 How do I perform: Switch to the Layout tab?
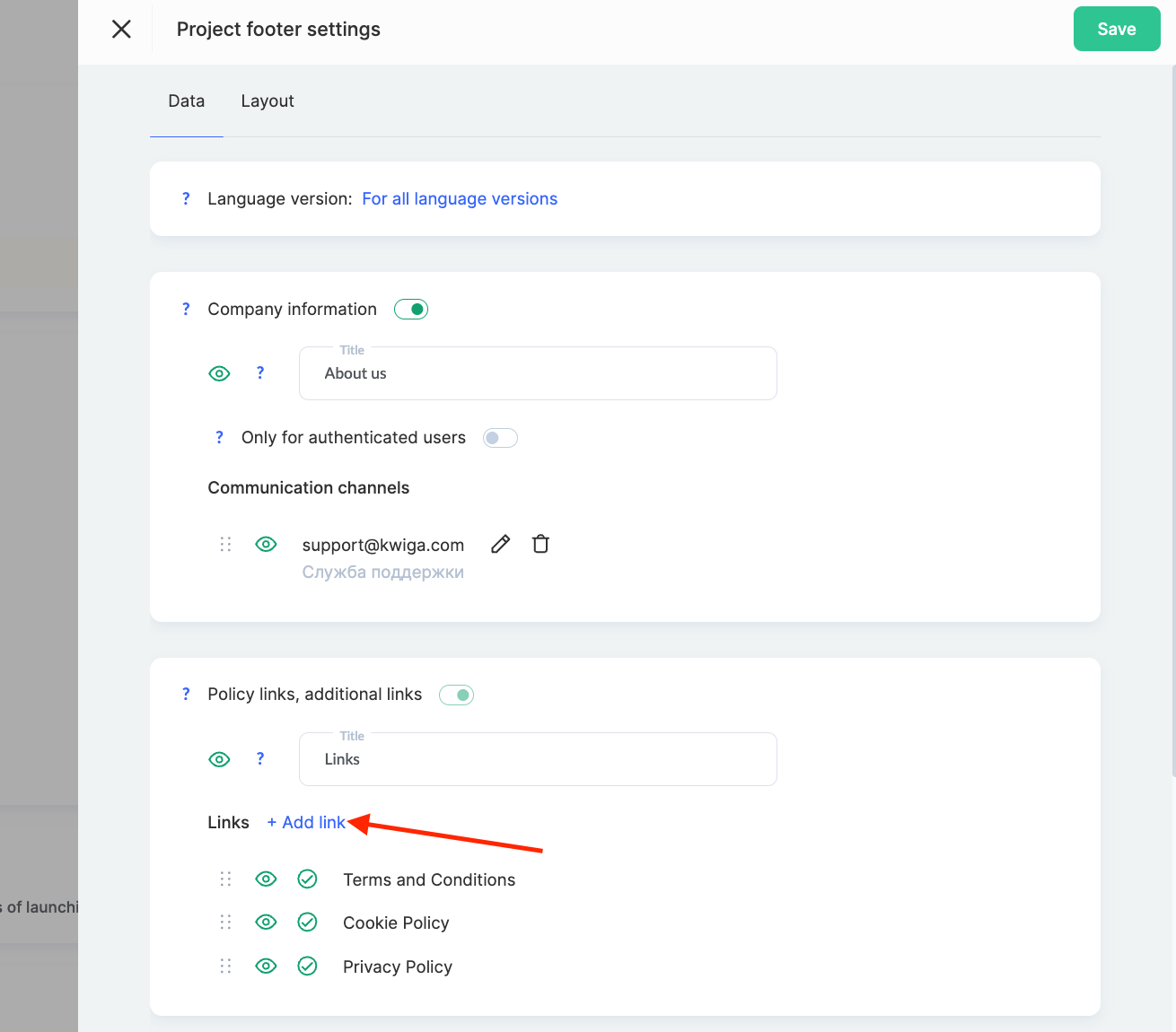(268, 101)
